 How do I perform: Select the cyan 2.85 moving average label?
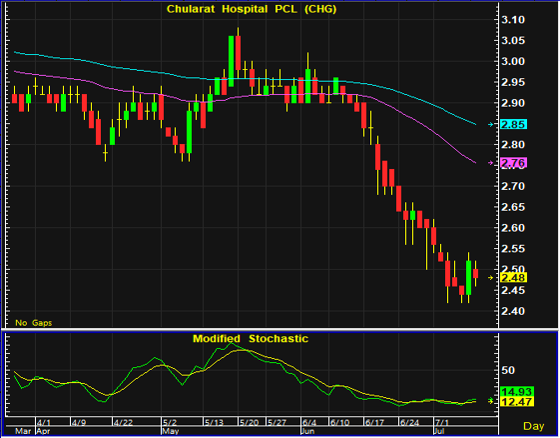514,124
